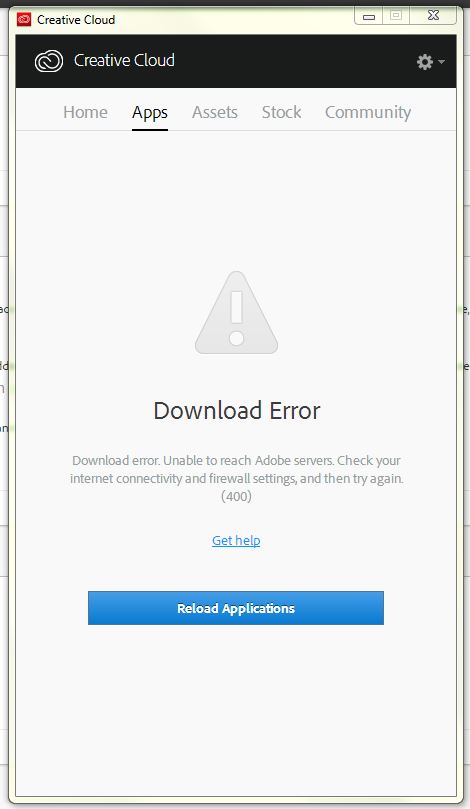Click the Creative Cloud window title text
Screen dimensions: 470x809
click(76, 20)
